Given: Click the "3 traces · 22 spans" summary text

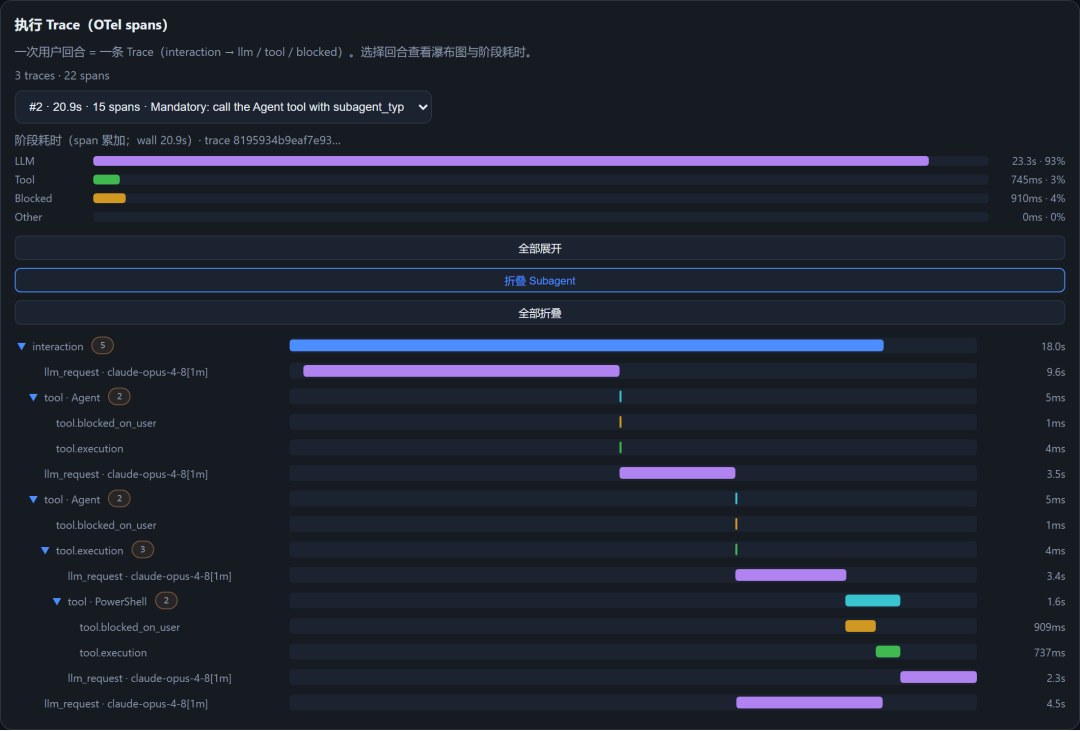Looking at the screenshot, I should pyautogui.click(x=62, y=76).
